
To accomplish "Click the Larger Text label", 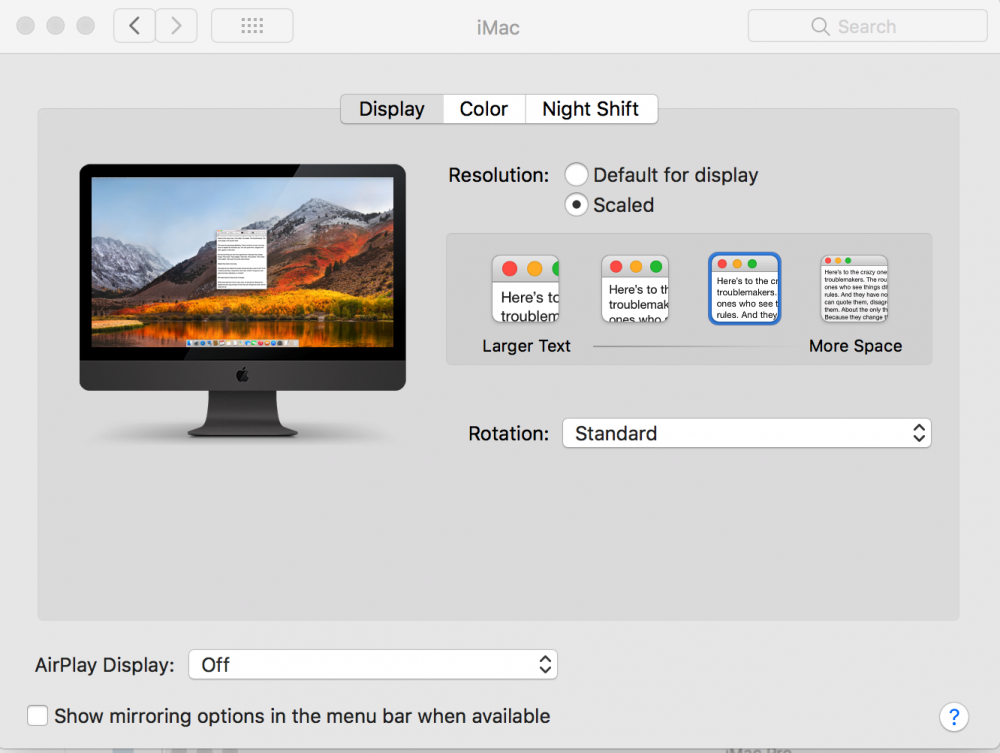I will click(x=526, y=346).
